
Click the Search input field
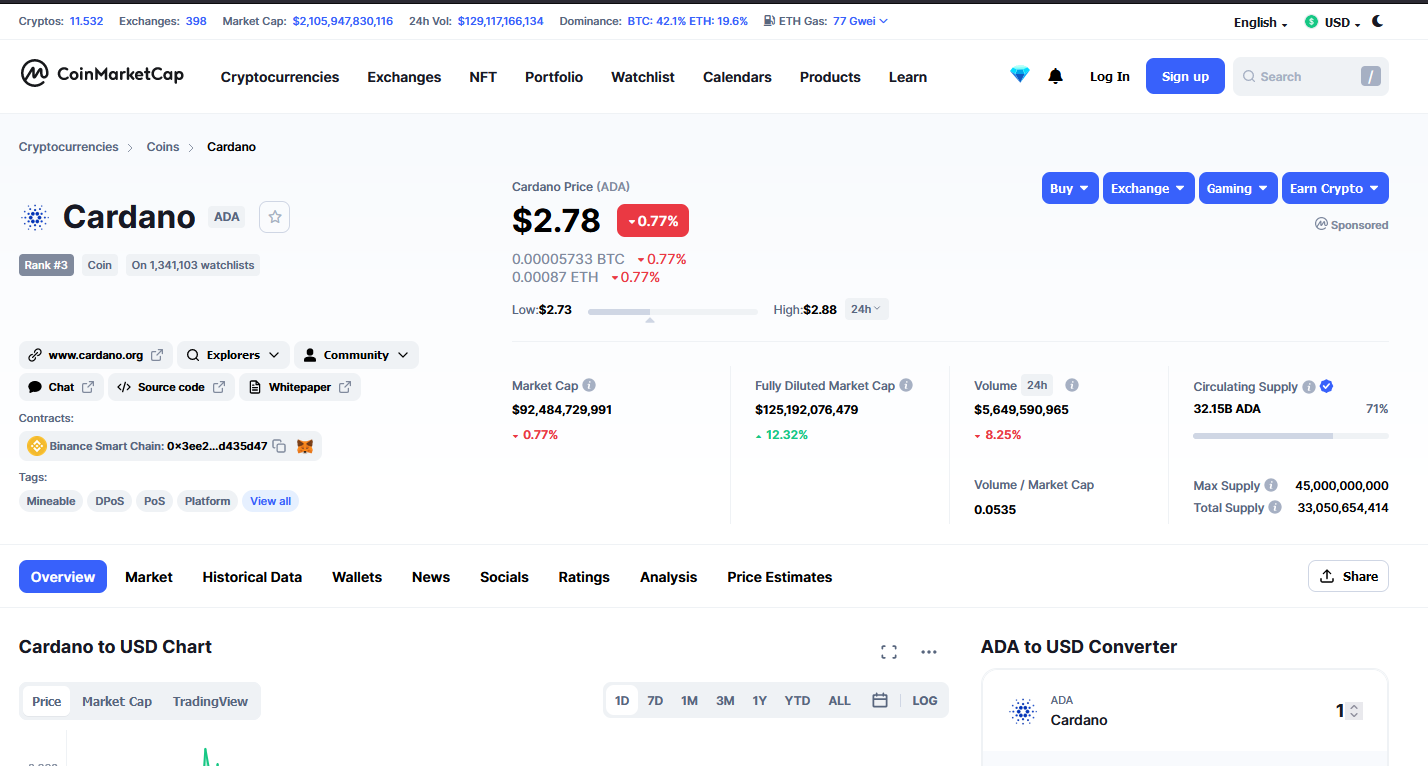[x=1310, y=76]
